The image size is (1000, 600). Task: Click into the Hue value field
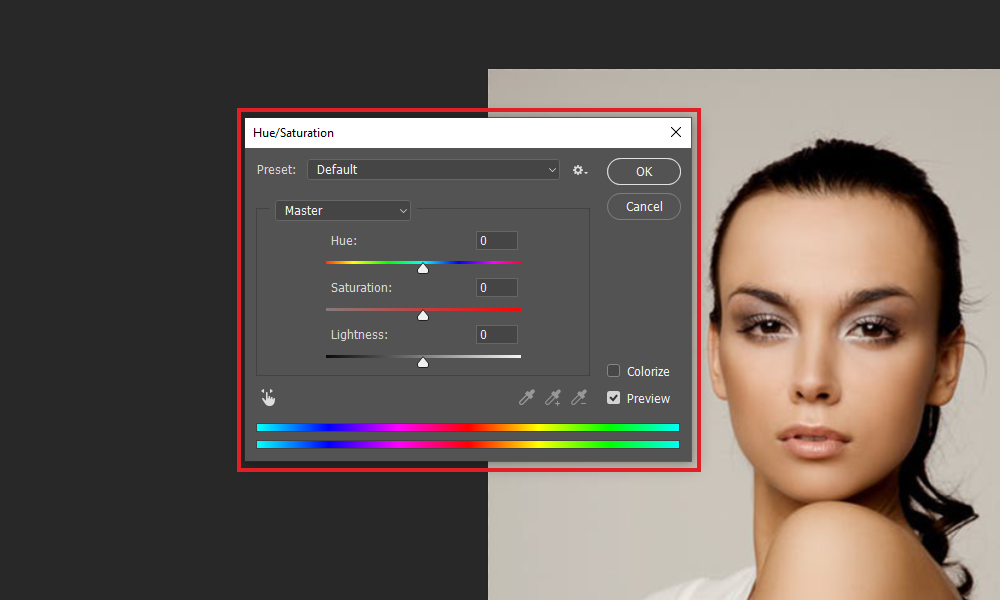[497, 240]
